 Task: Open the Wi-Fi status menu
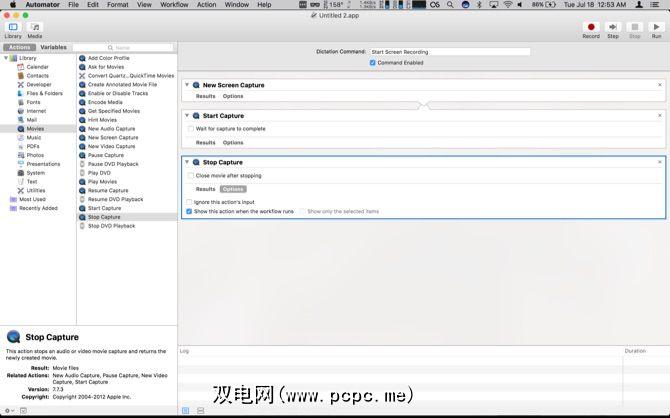coord(508,5)
